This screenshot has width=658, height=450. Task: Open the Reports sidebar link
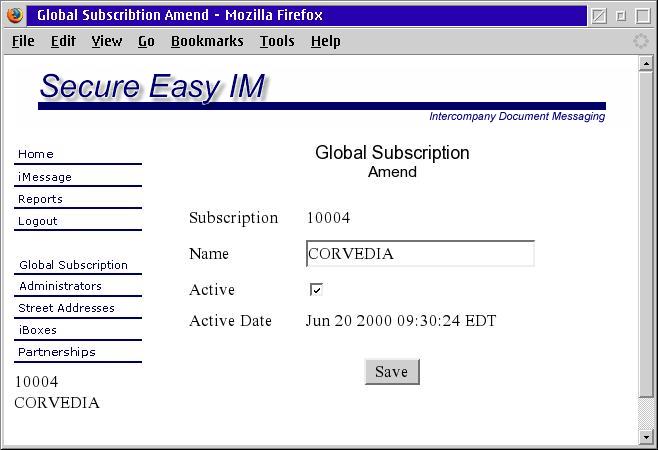40,199
